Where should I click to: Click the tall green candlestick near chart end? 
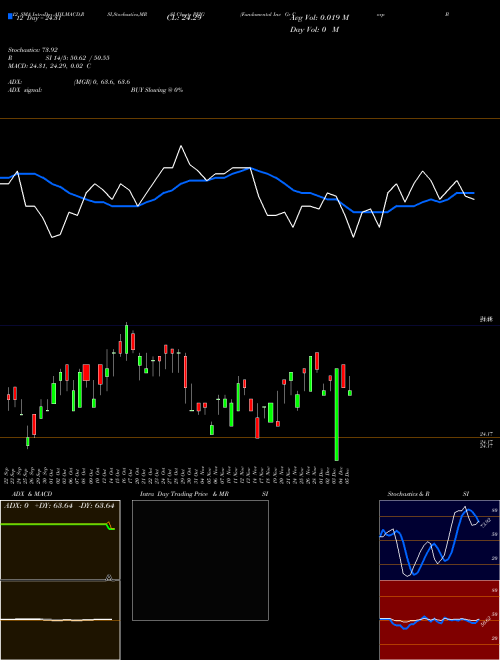point(337,415)
